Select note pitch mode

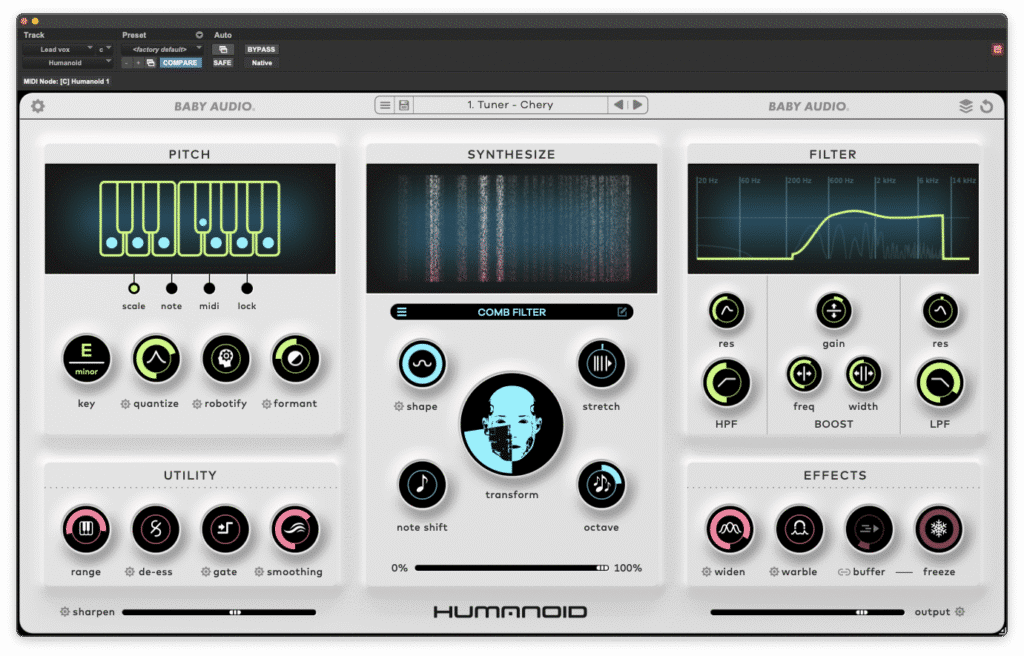[171, 288]
